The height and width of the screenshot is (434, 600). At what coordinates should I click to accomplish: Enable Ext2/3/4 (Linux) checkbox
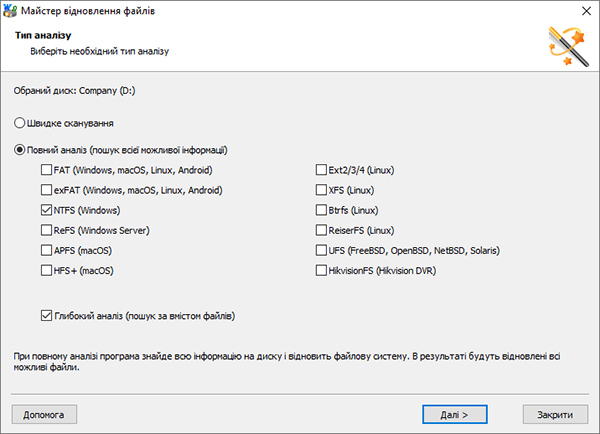[321, 170]
